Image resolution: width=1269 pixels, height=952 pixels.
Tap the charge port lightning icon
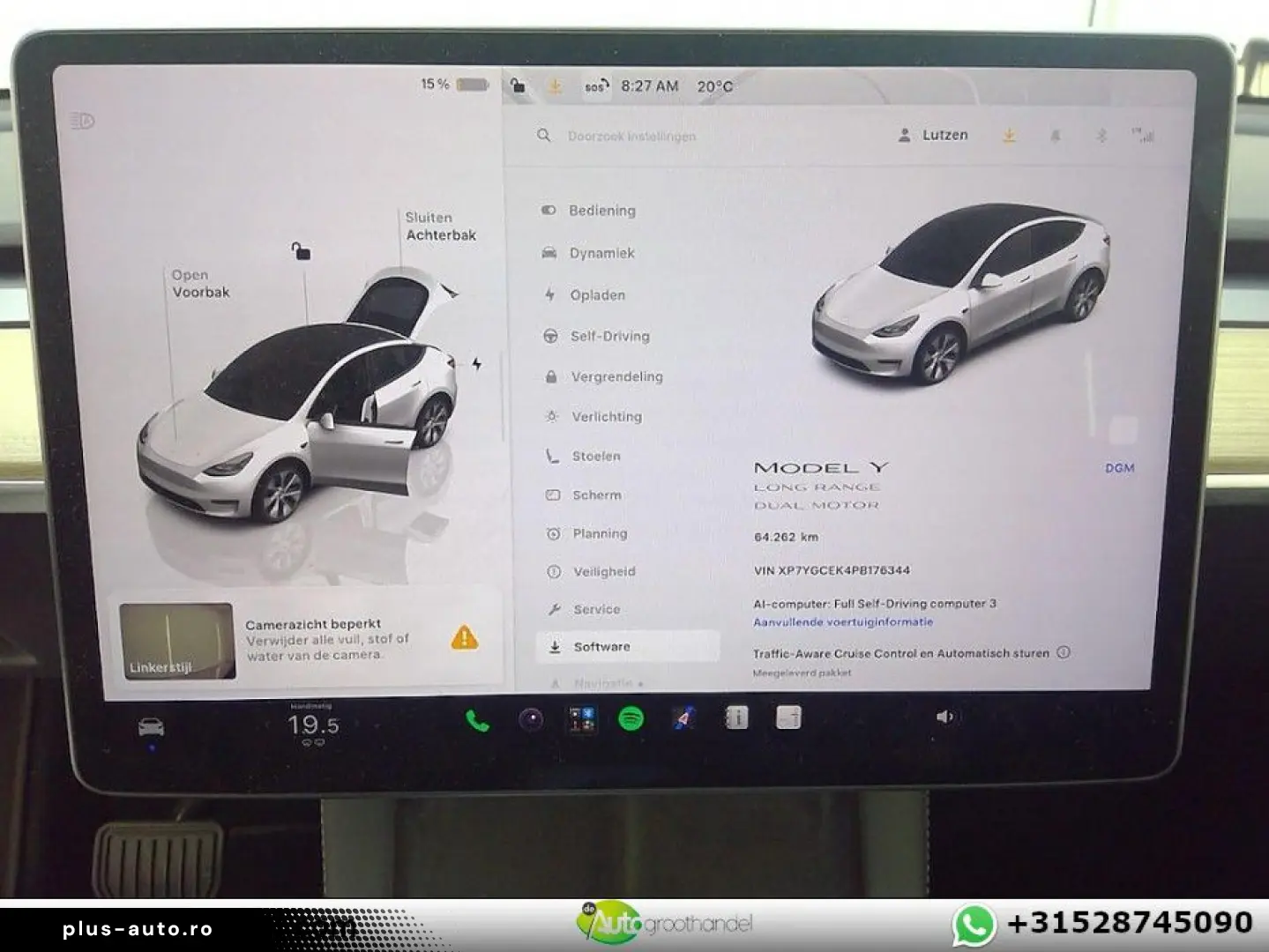point(477,363)
